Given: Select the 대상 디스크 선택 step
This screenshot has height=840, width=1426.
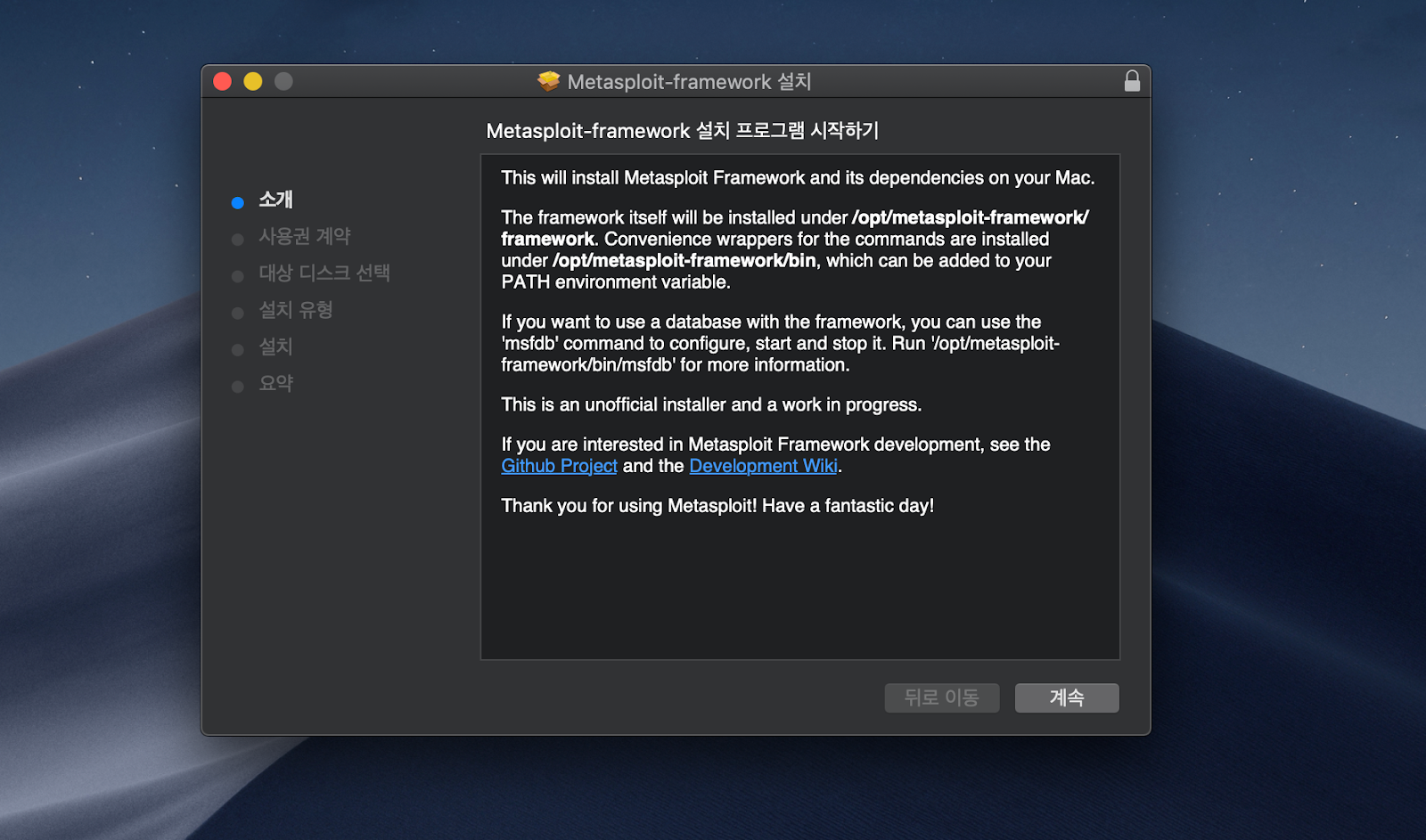Looking at the screenshot, I should (324, 273).
